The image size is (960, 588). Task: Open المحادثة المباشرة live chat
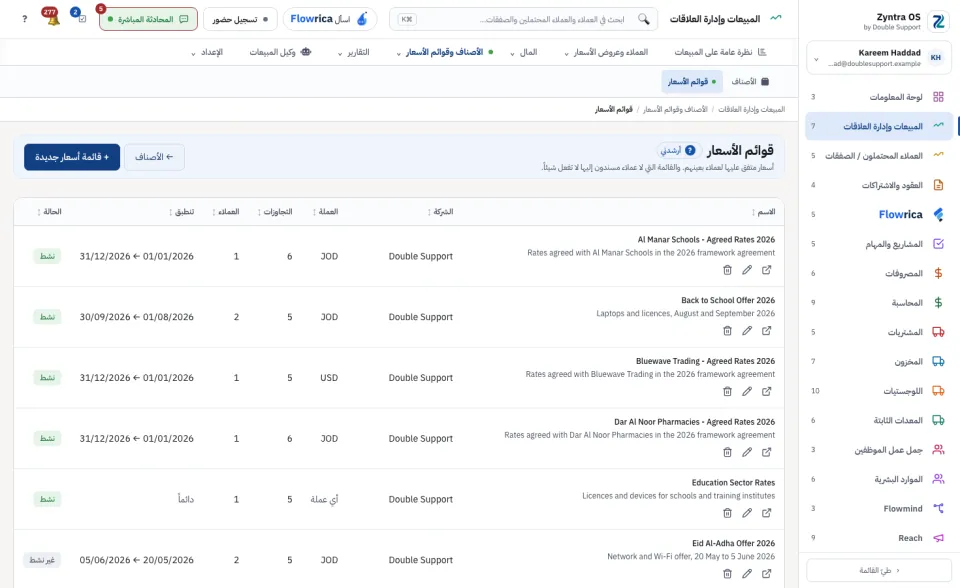(x=148, y=19)
